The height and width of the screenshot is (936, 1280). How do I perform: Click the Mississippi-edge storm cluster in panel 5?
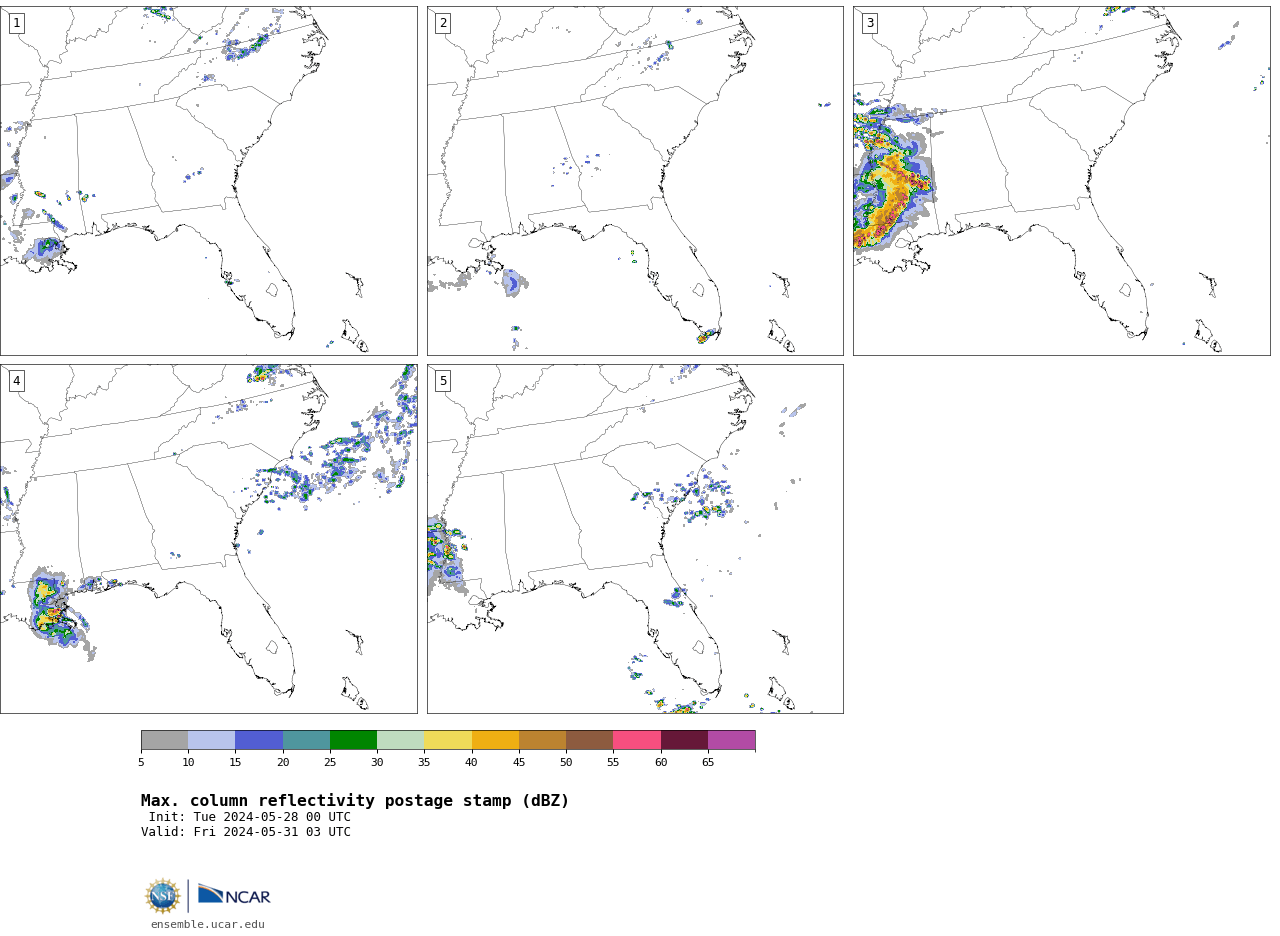click(x=446, y=555)
